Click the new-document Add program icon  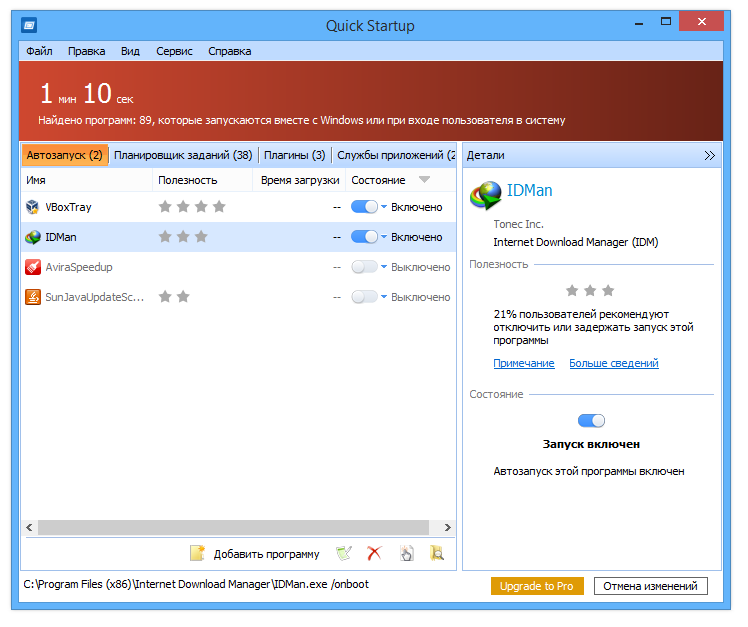point(197,553)
